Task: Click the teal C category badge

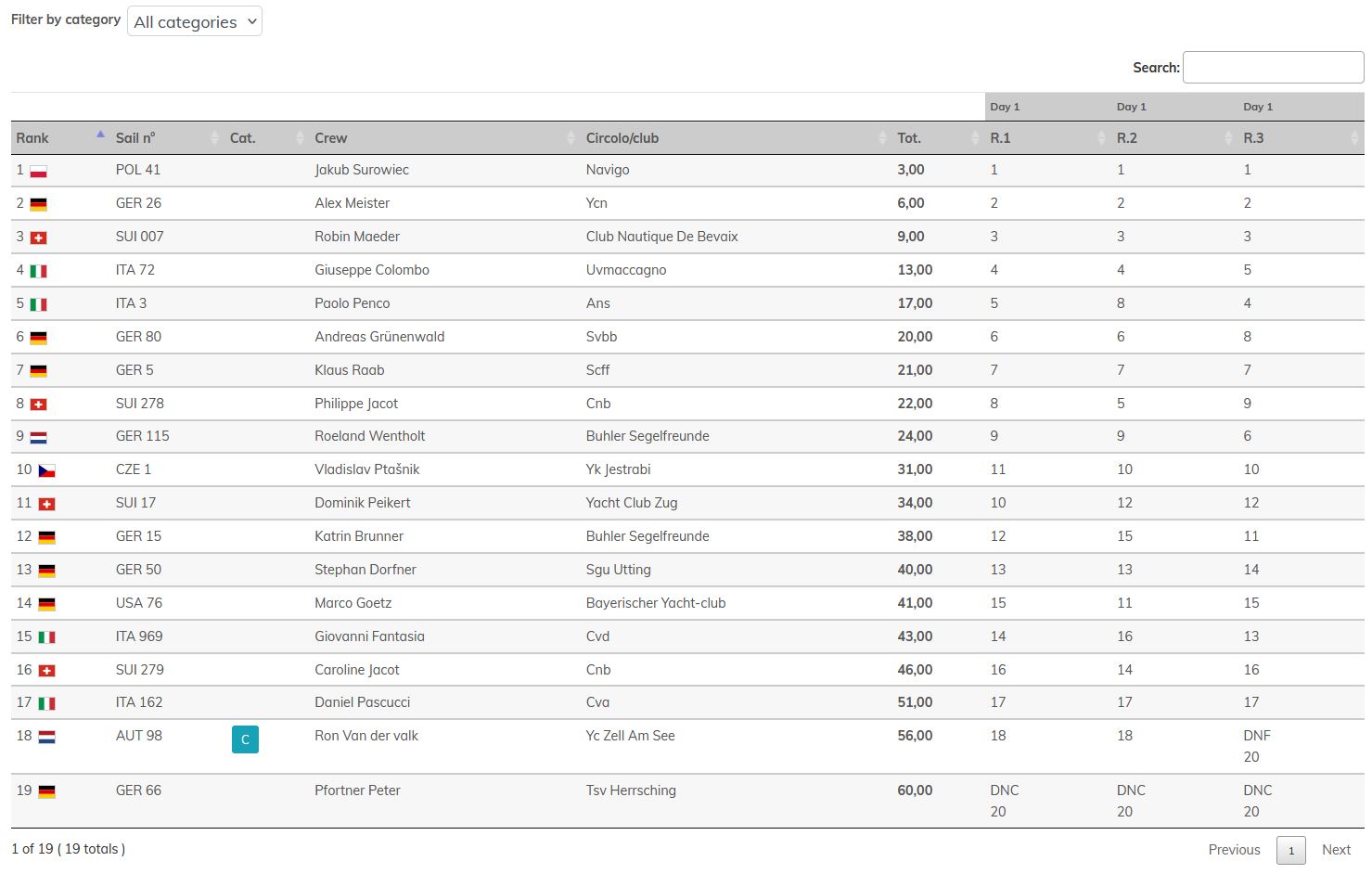Action: [x=245, y=739]
